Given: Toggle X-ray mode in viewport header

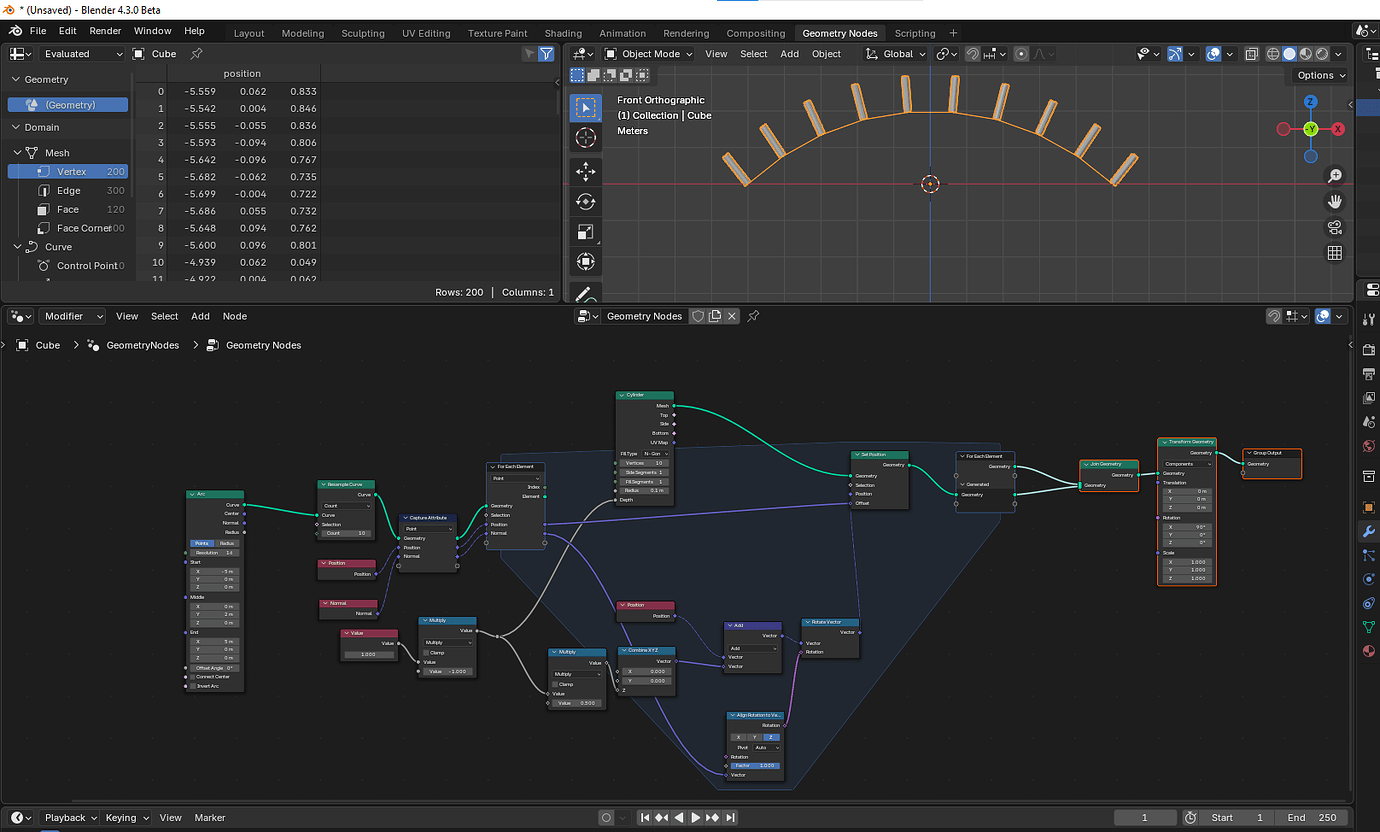Looking at the screenshot, I should pyautogui.click(x=1252, y=54).
